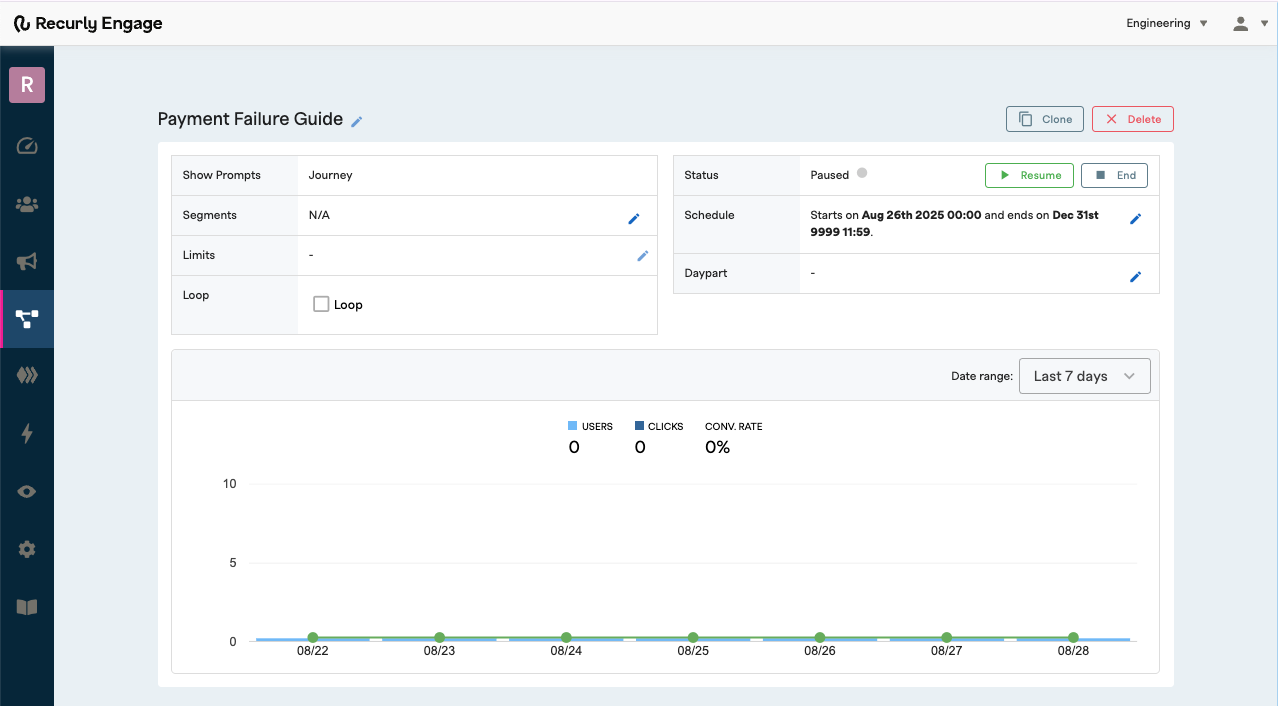Open the documentation book sidebar icon
The height and width of the screenshot is (706, 1278).
pos(27,607)
